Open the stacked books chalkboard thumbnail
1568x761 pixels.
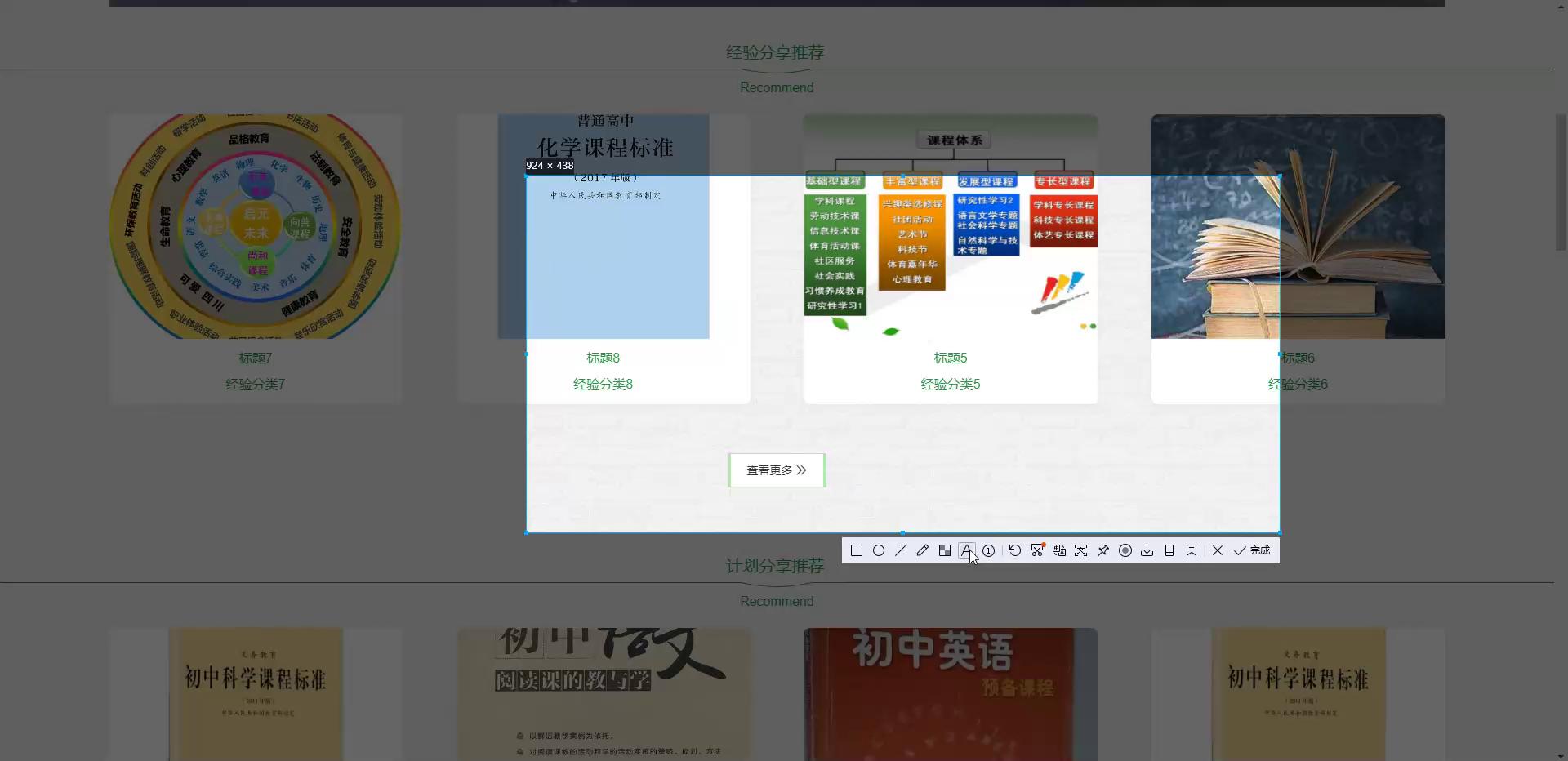point(1298,226)
